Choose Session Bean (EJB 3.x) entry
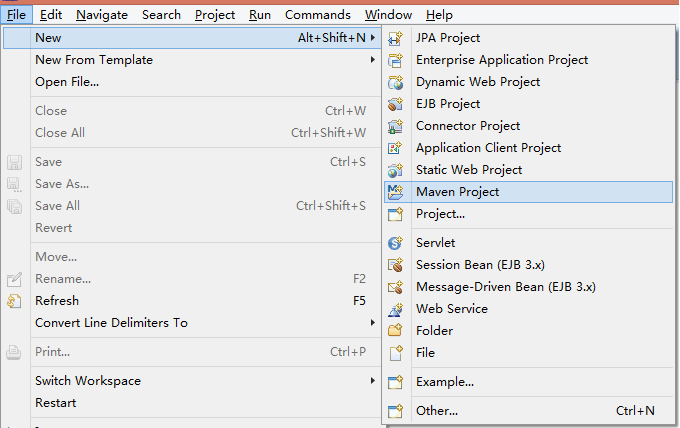The width and height of the screenshot is (680, 428). click(x=528, y=265)
